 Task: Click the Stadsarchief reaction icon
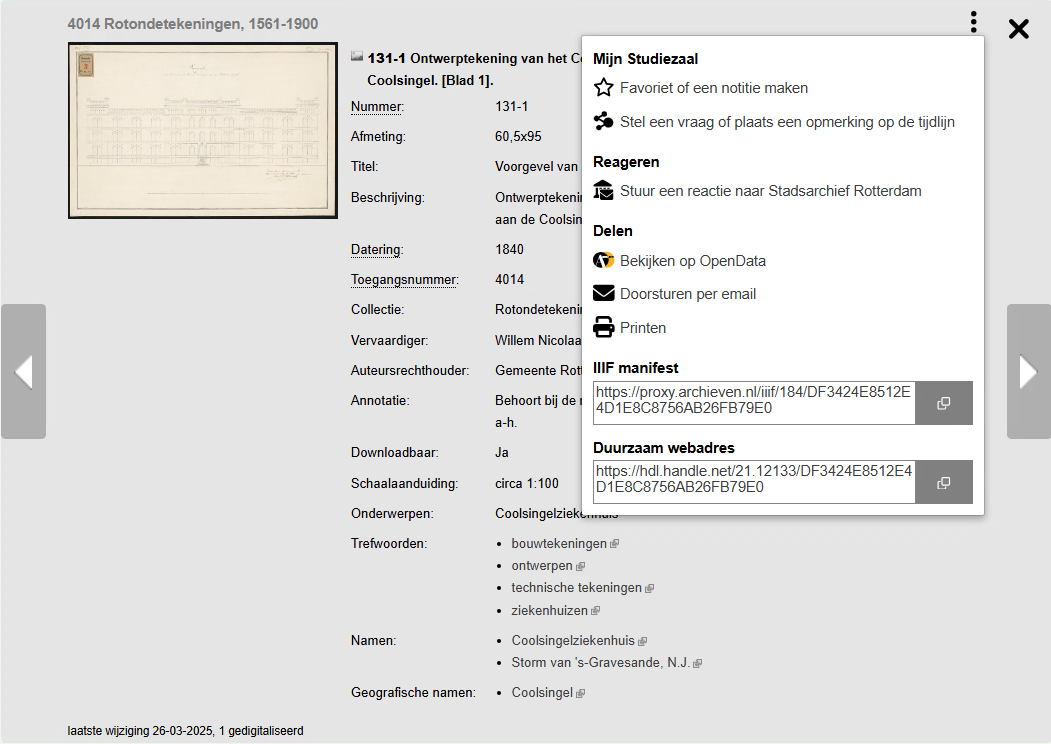pos(603,191)
